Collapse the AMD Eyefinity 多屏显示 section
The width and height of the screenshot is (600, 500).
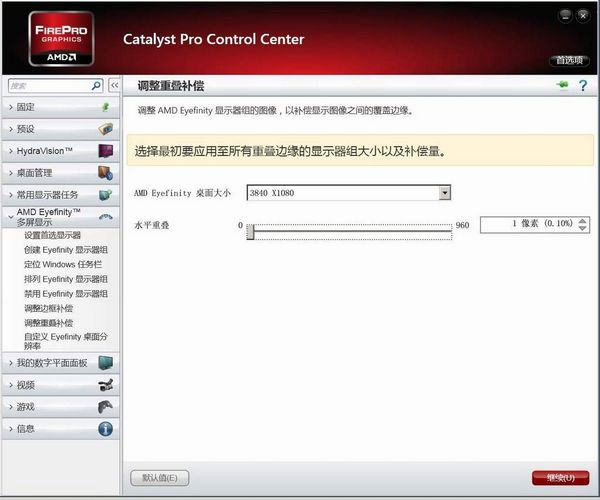pos(11,217)
